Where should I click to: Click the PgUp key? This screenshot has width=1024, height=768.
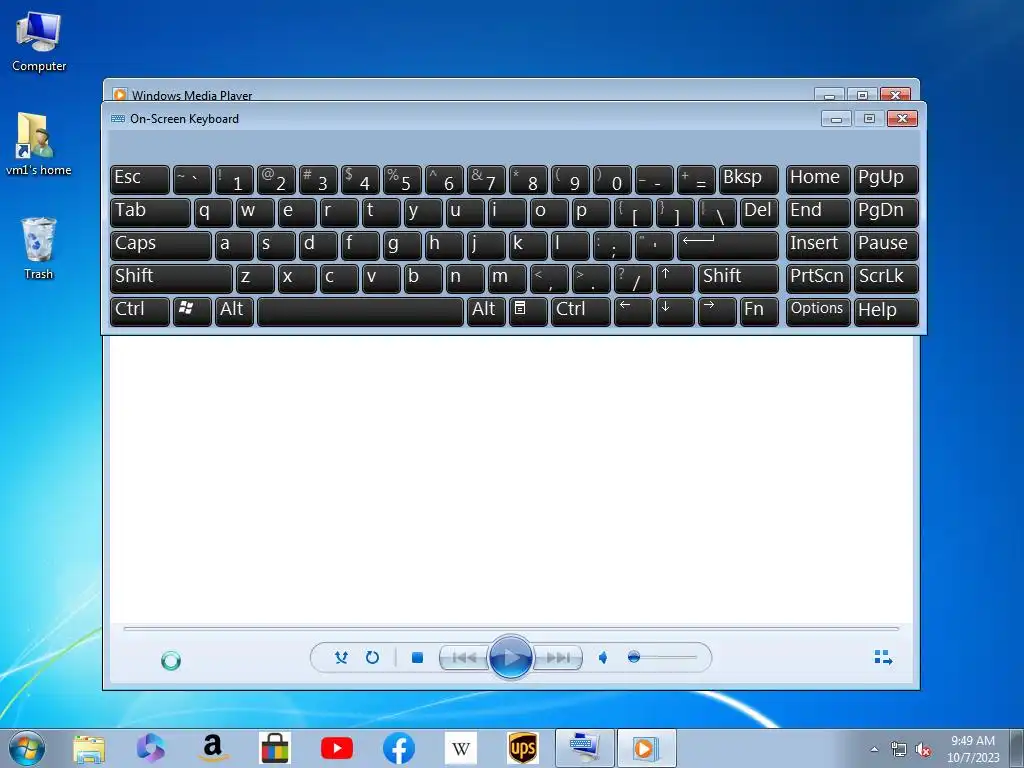(x=886, y=180)
